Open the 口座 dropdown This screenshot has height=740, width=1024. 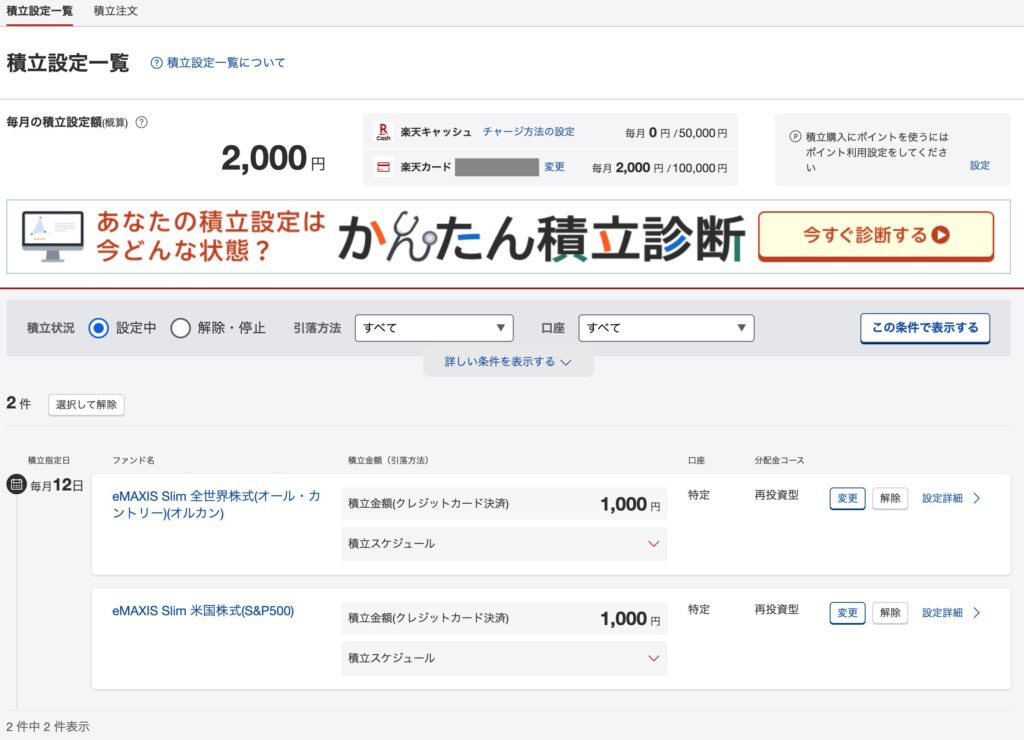click(x=666, y=328)
